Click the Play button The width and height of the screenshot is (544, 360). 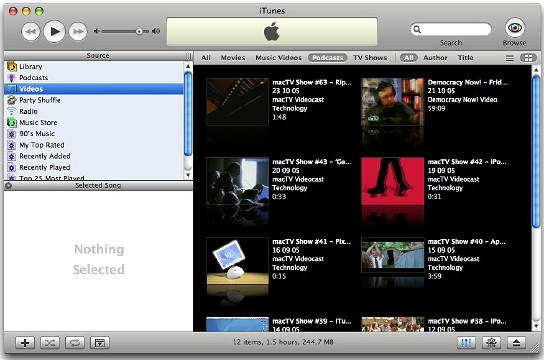(54, 31)
